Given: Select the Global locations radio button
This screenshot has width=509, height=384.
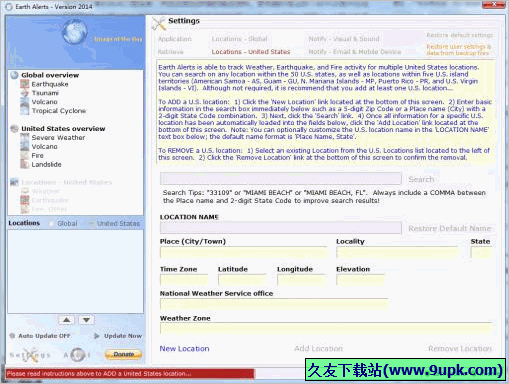Looking at the screenshot, I should 52,223.
